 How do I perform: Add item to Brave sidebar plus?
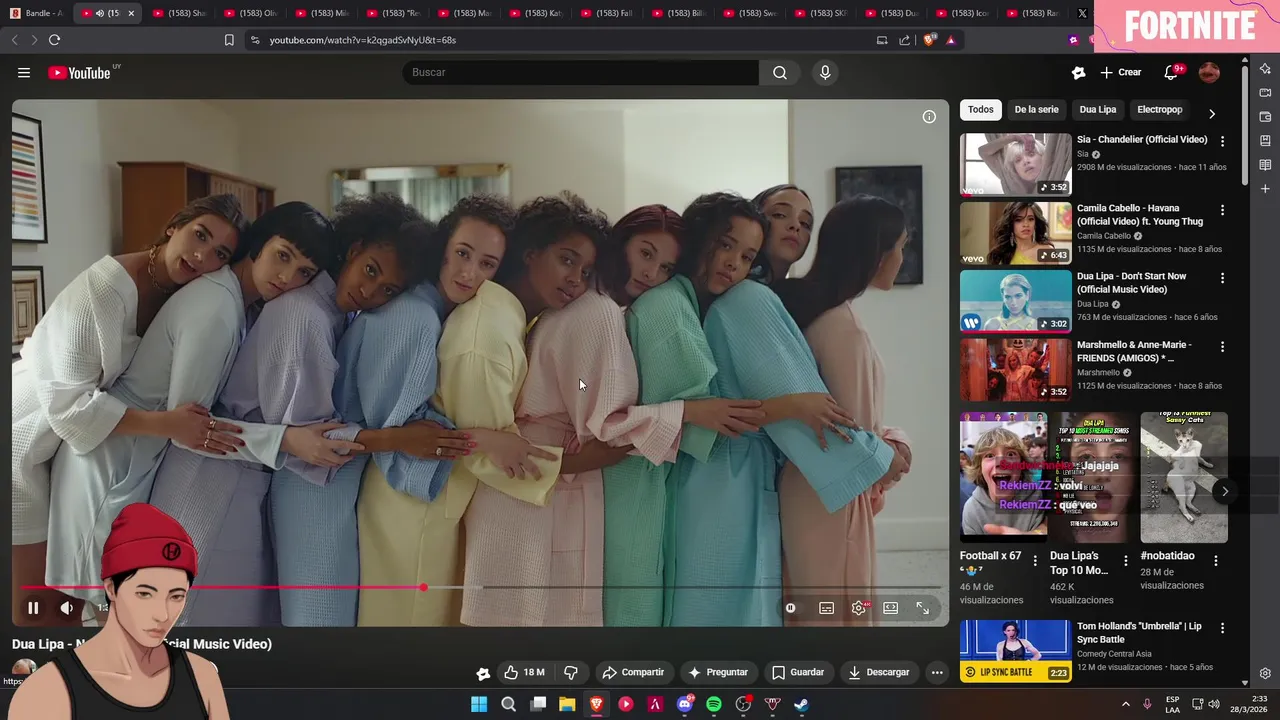click(x=1265, y=189)
